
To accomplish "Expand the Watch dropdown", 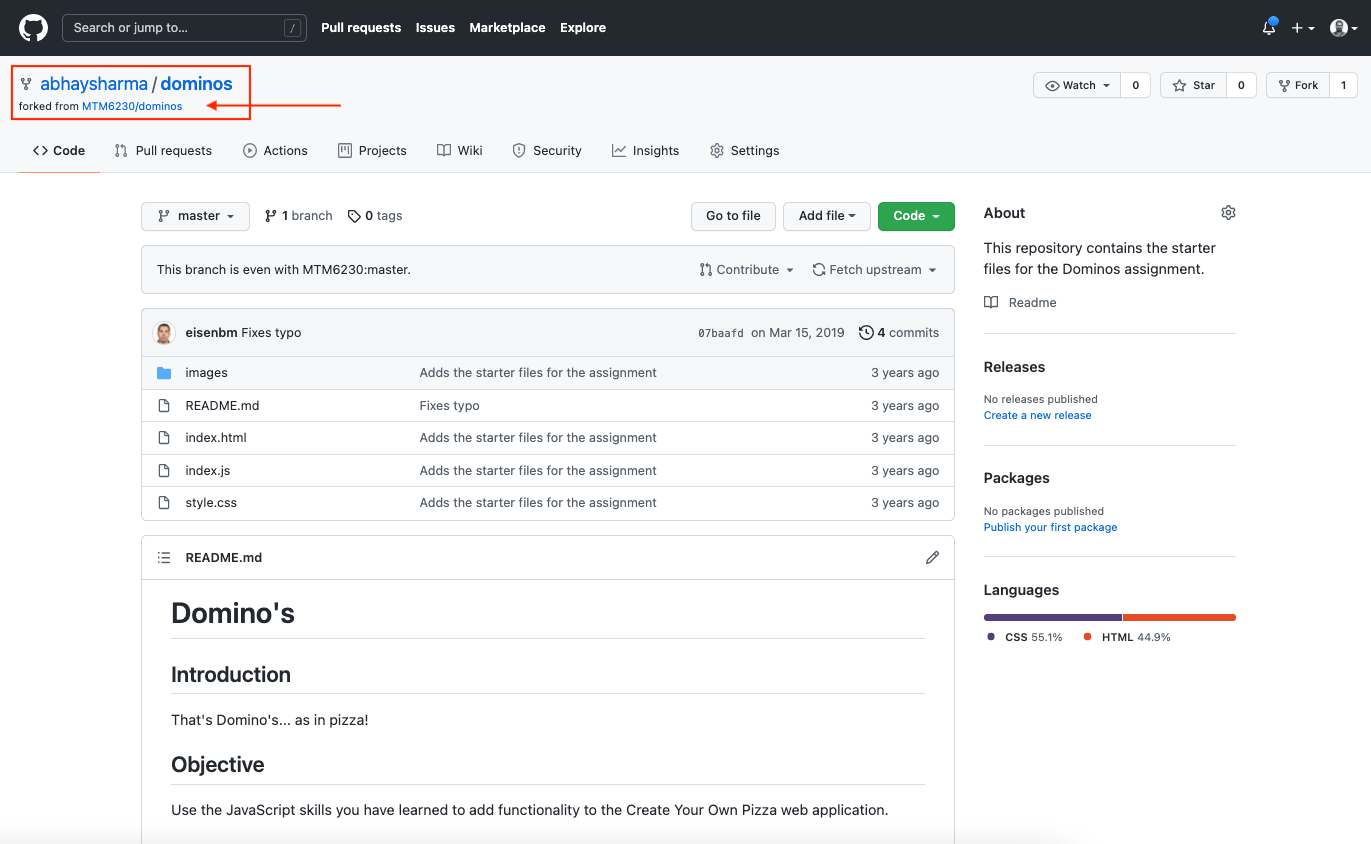I will point(1077,86).
